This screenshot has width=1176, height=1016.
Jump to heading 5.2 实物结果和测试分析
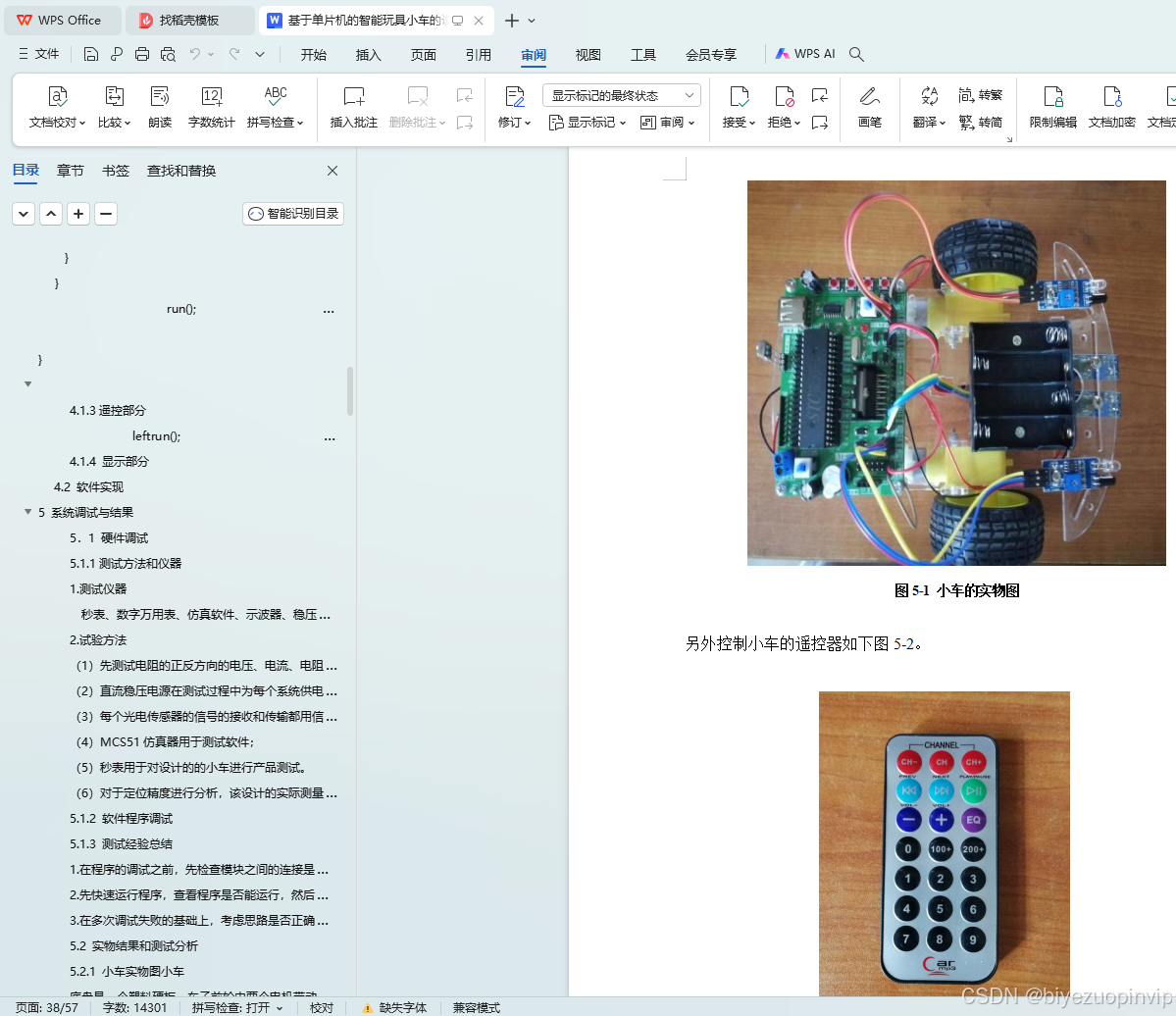[133, 945]
